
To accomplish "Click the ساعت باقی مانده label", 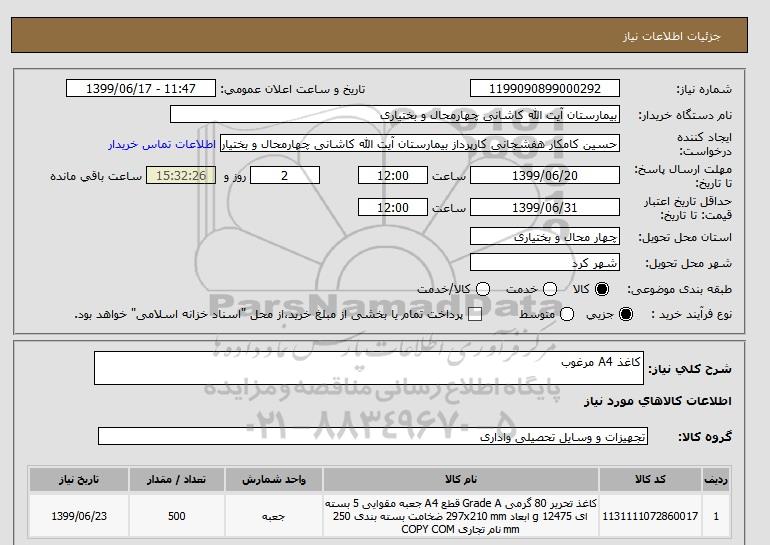I will pyautogui.click(x=96, y=176).
